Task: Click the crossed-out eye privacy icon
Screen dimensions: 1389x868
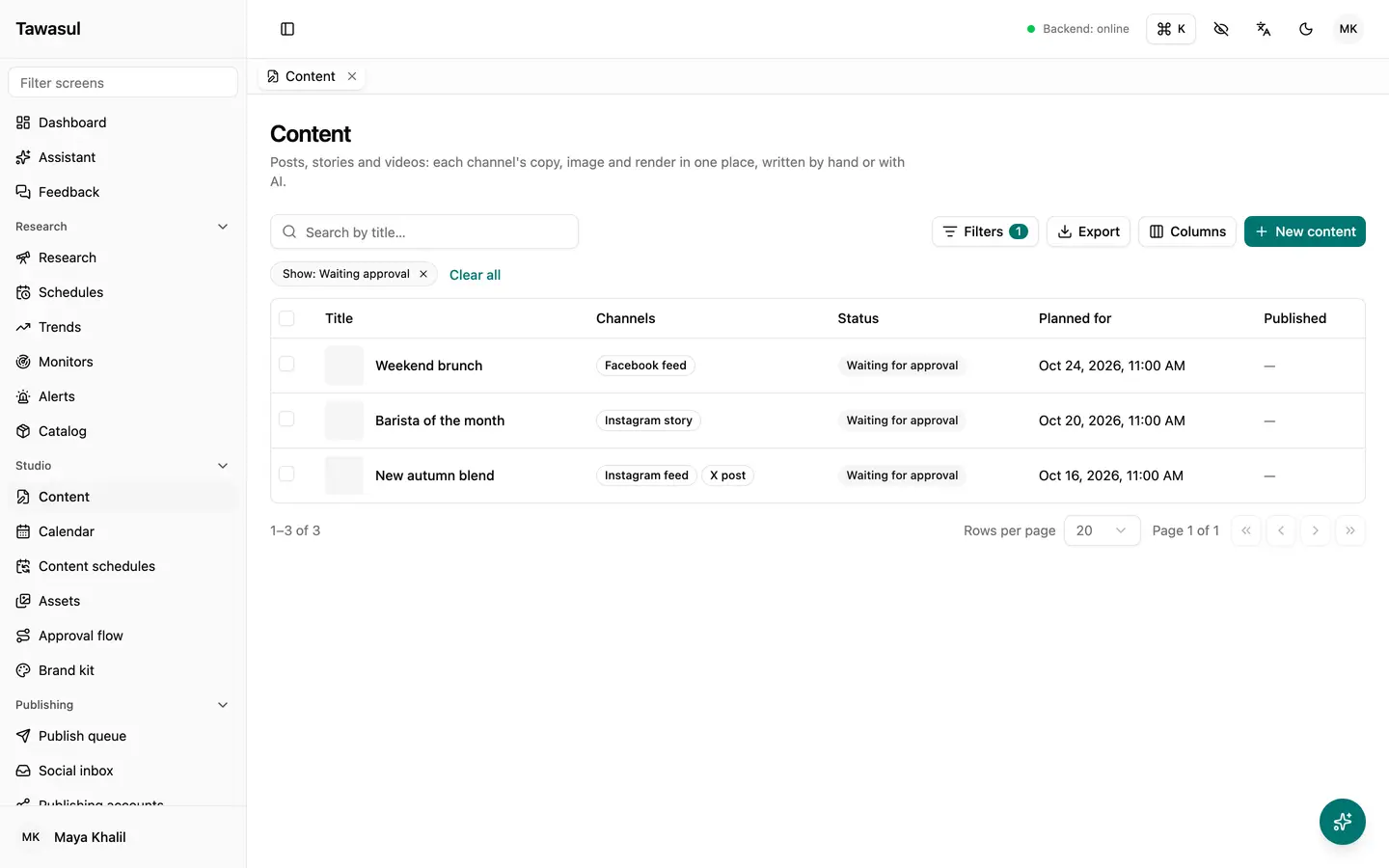Action: coord(1221,29)
